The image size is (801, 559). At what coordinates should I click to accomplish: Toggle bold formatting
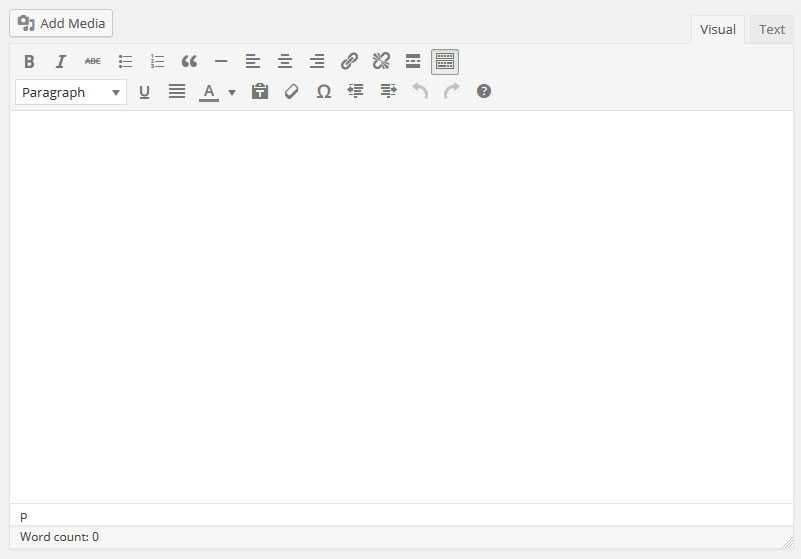[x=29, y=62]
